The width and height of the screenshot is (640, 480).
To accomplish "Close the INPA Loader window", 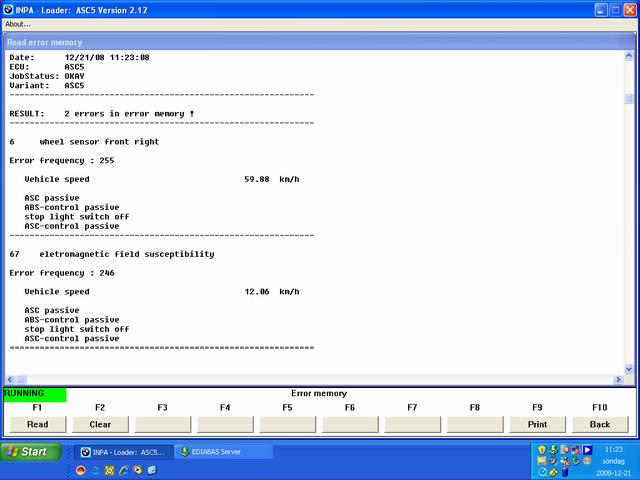I will point(628,8).
